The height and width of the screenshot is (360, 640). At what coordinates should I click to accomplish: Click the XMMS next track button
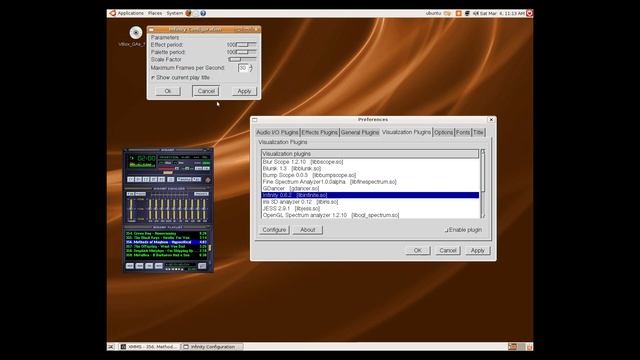tap(161, 180)
